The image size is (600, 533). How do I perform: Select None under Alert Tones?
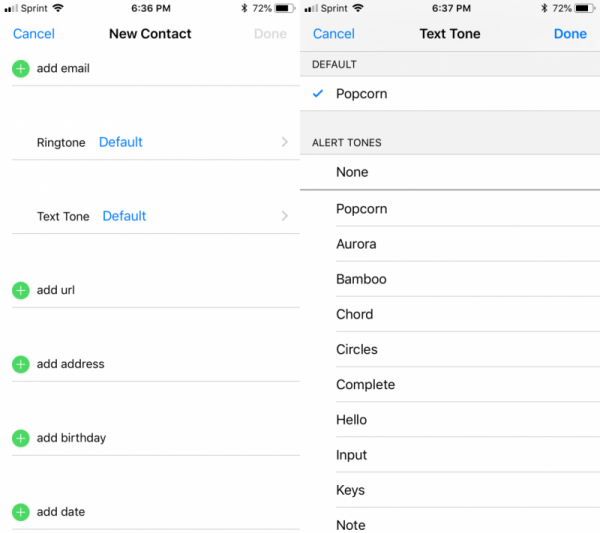click(x=352, y=172)
